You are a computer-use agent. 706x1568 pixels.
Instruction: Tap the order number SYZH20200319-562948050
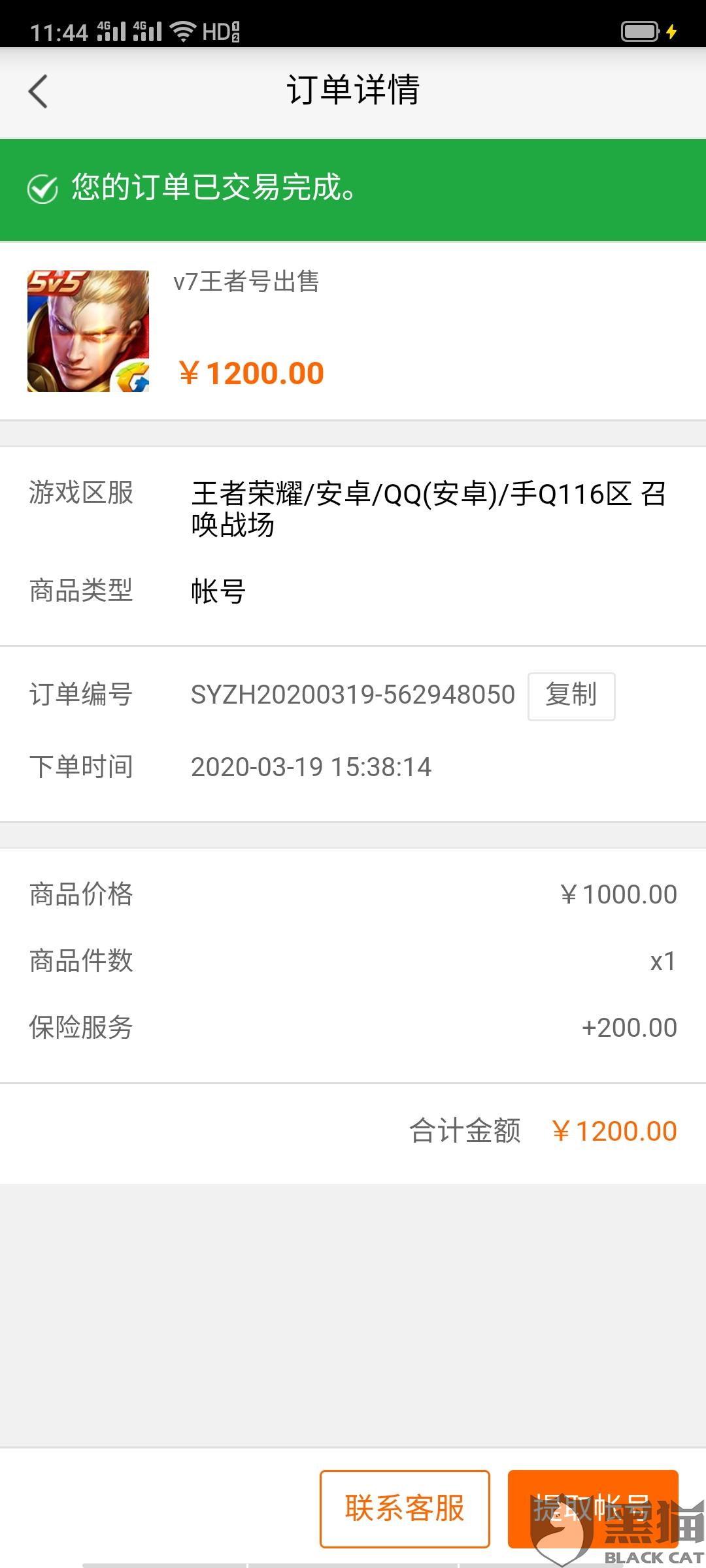[352, 694]
